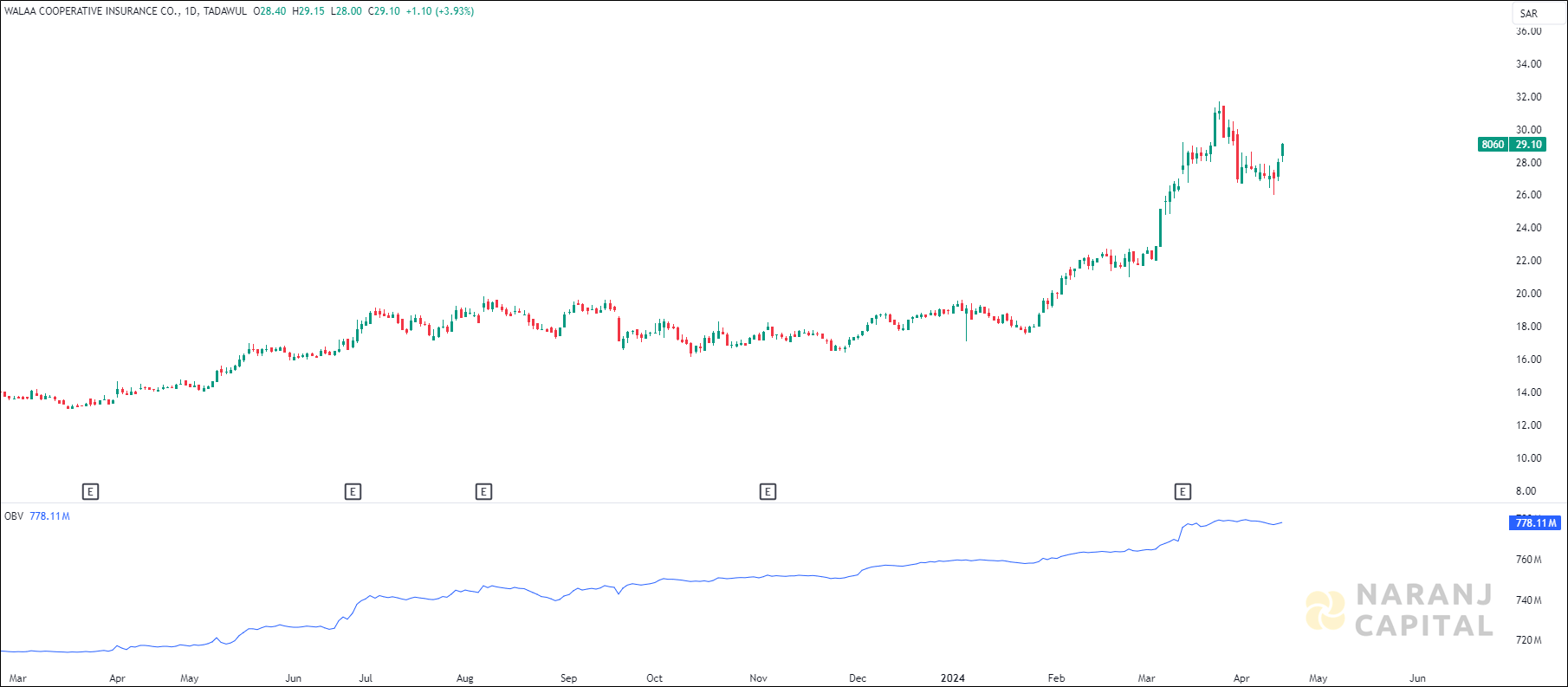
Task: Click the TADAWUL exchange label
Action: [225, 11]
